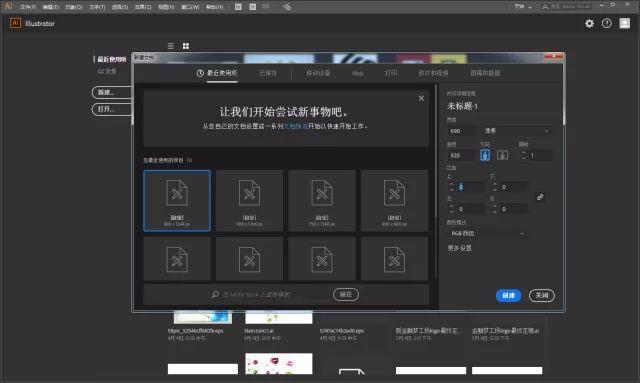Switch home screen to list view
Viewport: 640px width, 383px height.
pyautogui.click(x=171, y=46)
